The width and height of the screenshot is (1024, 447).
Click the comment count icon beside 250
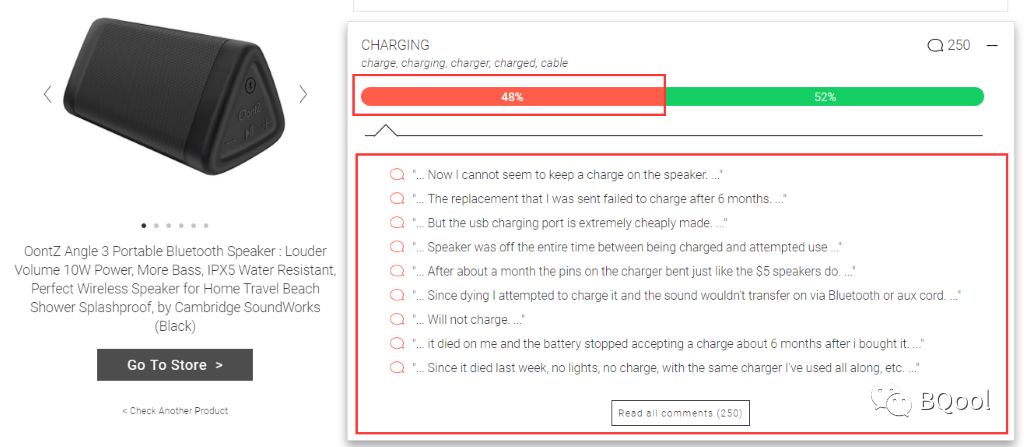pos(935,46)
